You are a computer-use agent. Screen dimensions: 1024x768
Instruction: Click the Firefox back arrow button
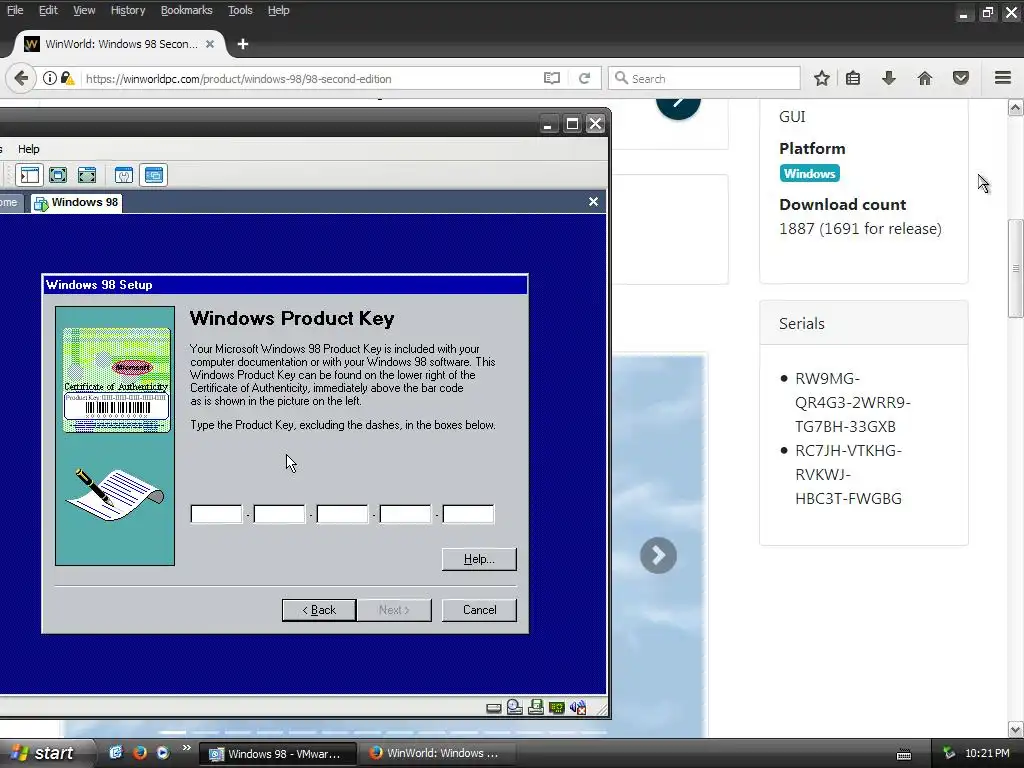[x=21, y=78]
